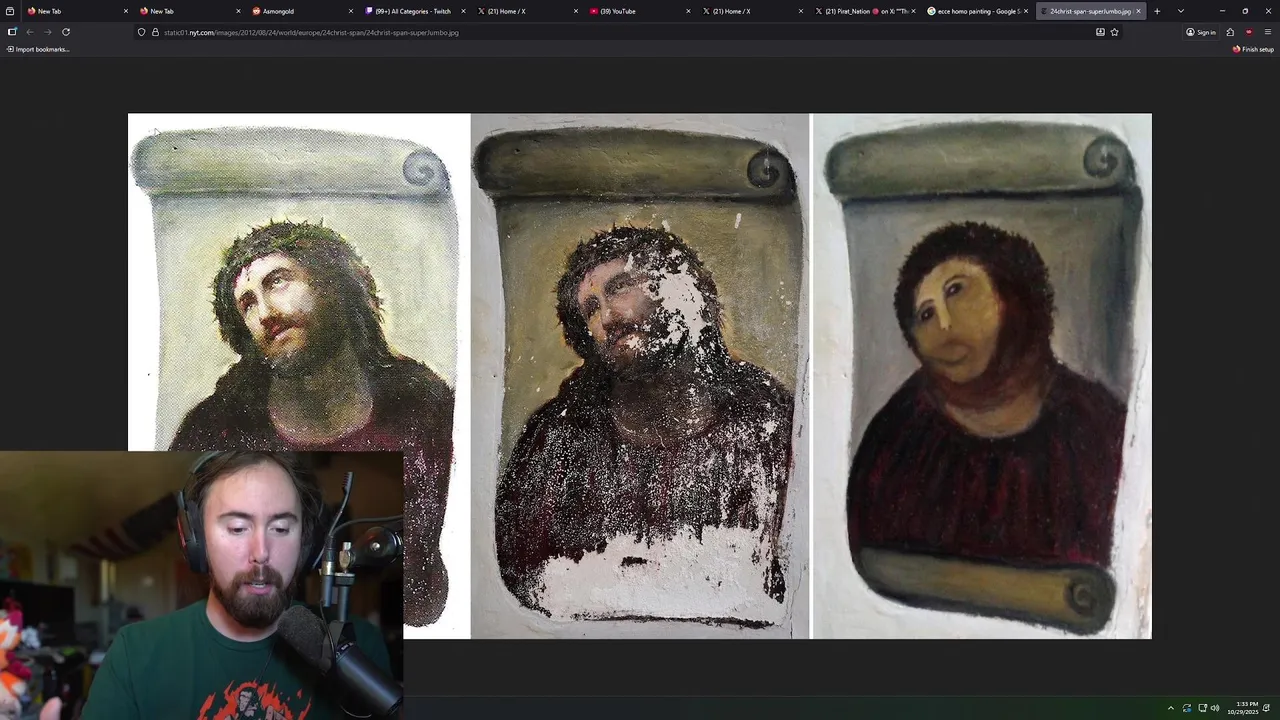Go back with the back arrow
This screenshot has width=1280, height=720.
(x=30, y=32)
